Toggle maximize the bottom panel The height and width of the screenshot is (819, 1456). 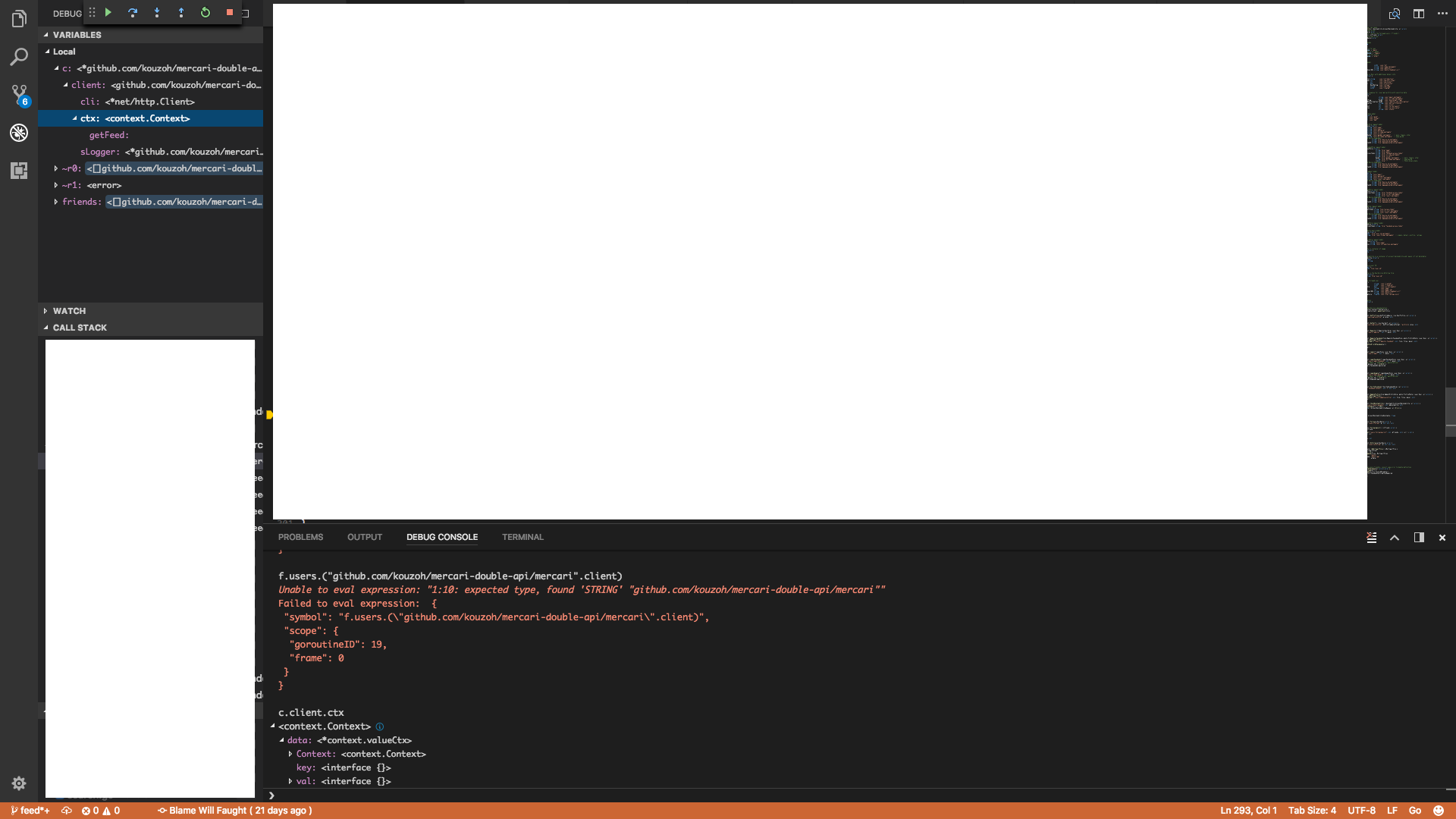coord(1394,538)
